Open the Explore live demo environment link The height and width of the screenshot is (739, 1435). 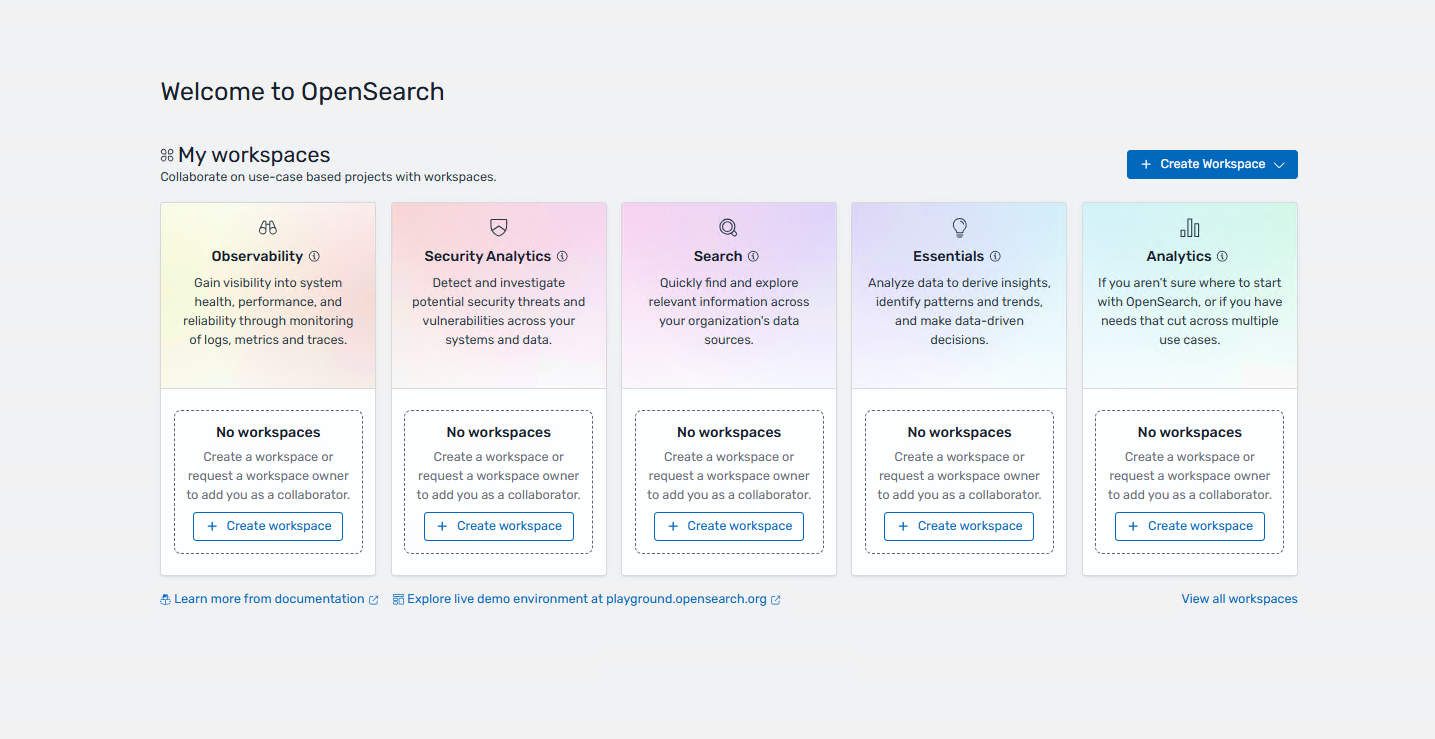click(x=587, y=599)
